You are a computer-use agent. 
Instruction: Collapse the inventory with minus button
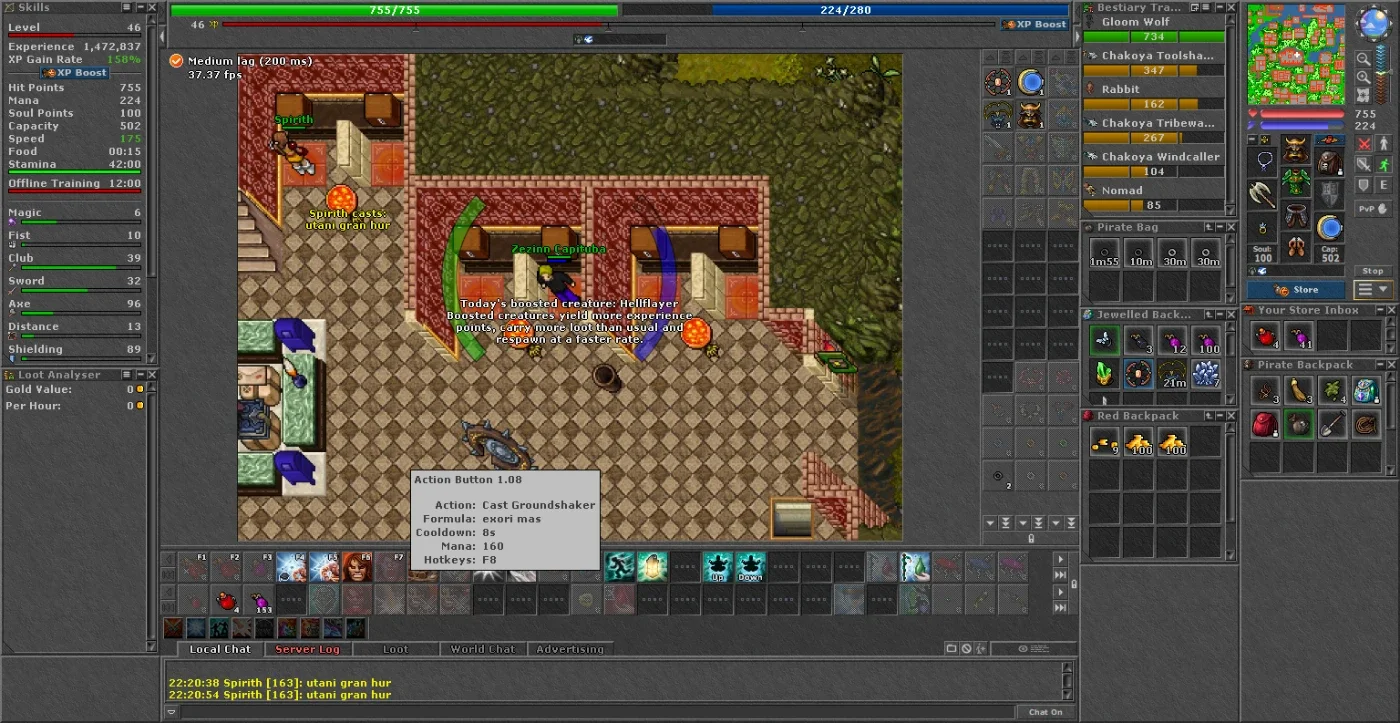1252,140
